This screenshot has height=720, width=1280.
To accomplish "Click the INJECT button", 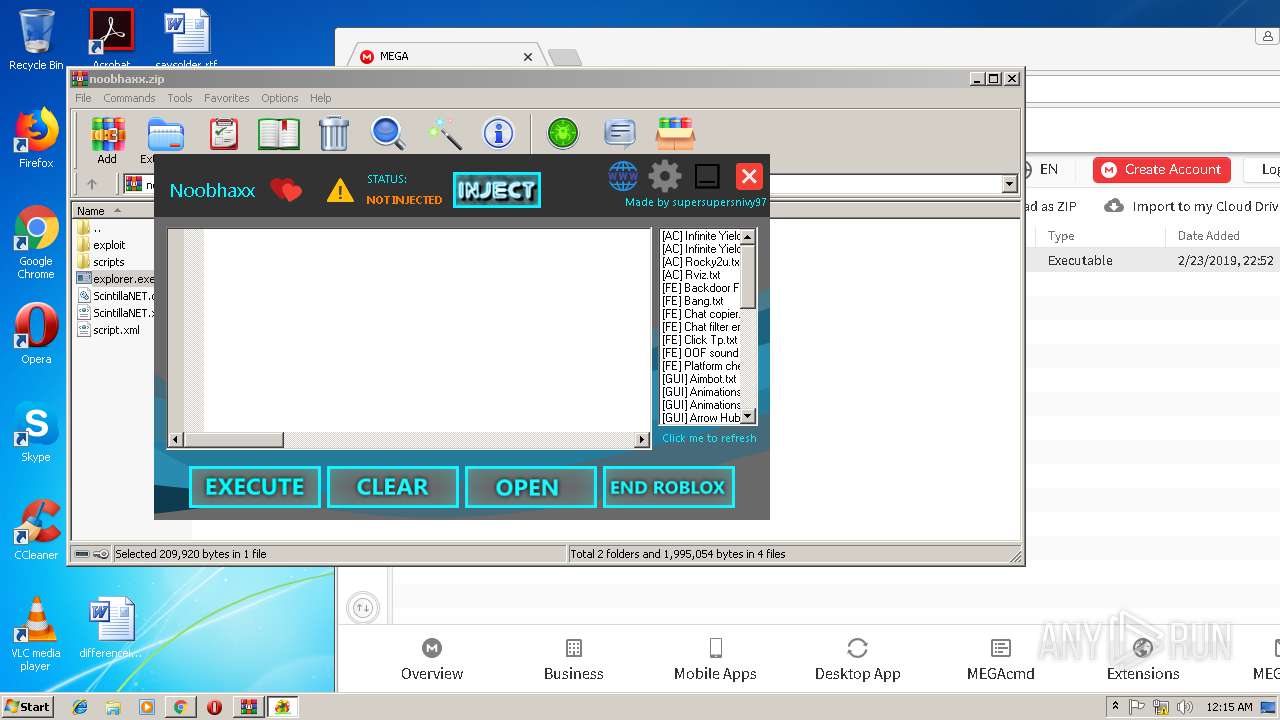I will [497, 190].
